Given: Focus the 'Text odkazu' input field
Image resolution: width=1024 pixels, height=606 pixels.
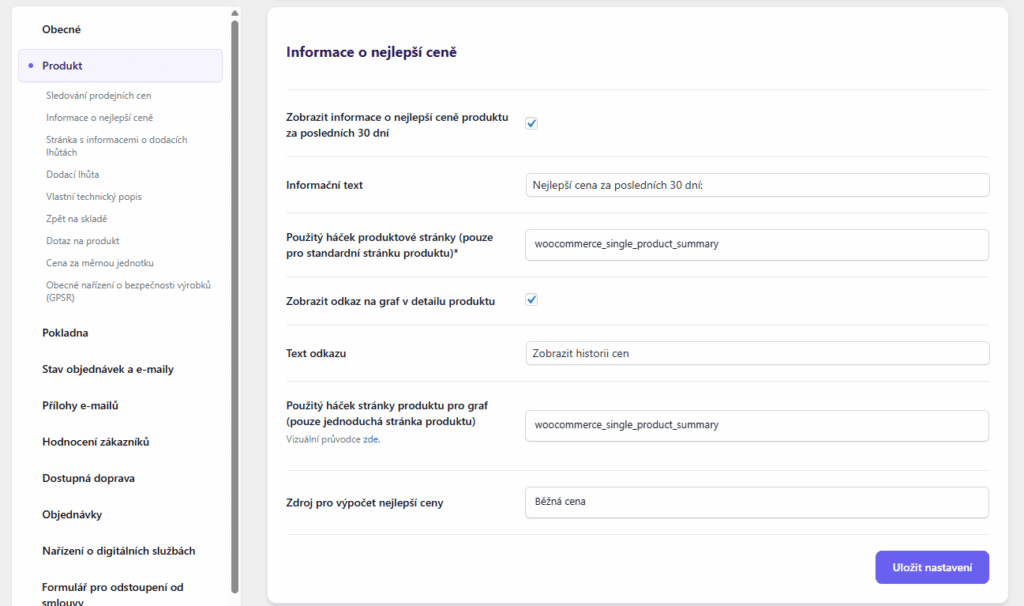Looking at the screenshot, I should (x=756, y=353).
